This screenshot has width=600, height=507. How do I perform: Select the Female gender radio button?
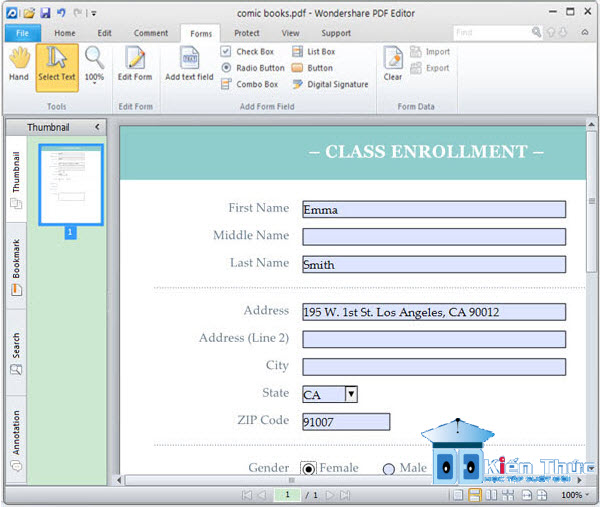point(308,468)
